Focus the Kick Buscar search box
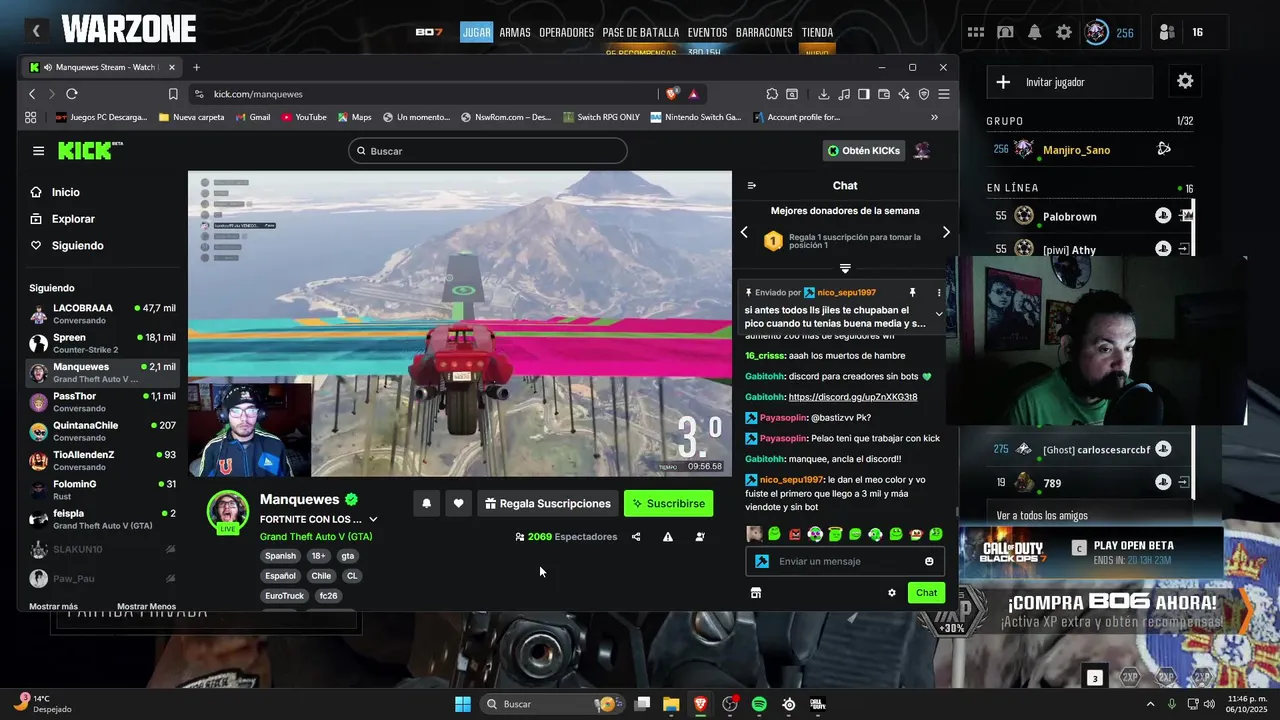 pyautogui.click(x=488, y=151)
